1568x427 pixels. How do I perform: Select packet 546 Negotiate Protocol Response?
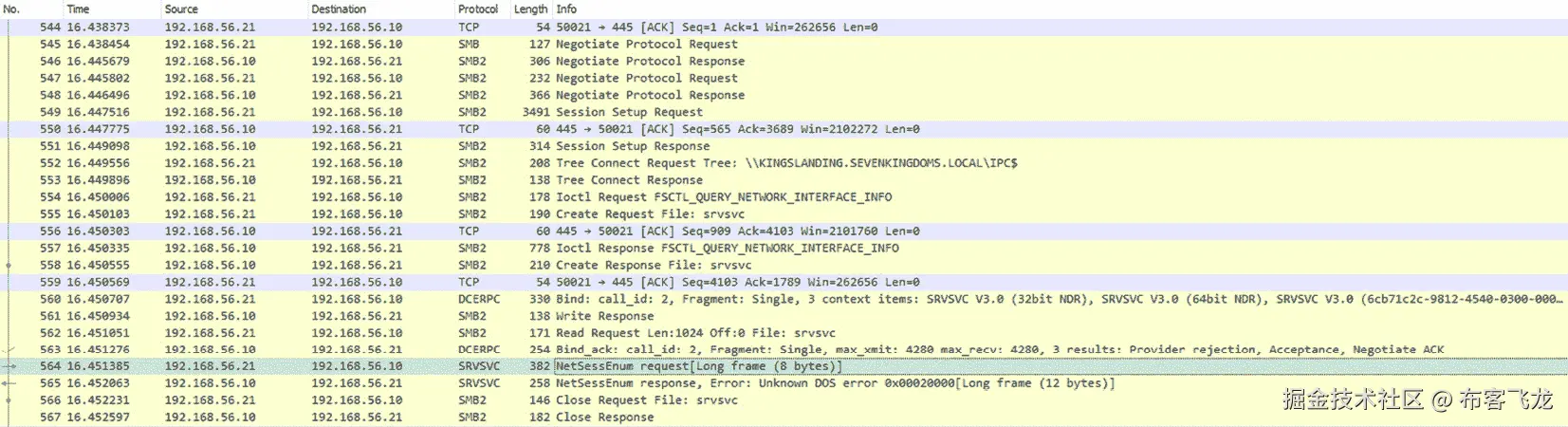(x=784, y=61)
